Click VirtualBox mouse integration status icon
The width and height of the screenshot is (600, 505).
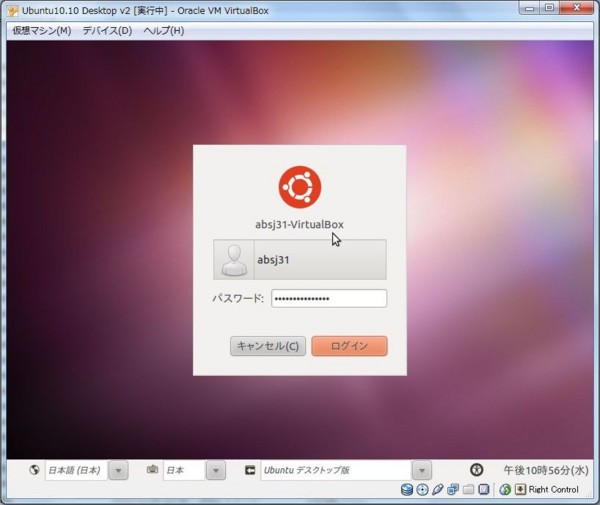point(505,490)
